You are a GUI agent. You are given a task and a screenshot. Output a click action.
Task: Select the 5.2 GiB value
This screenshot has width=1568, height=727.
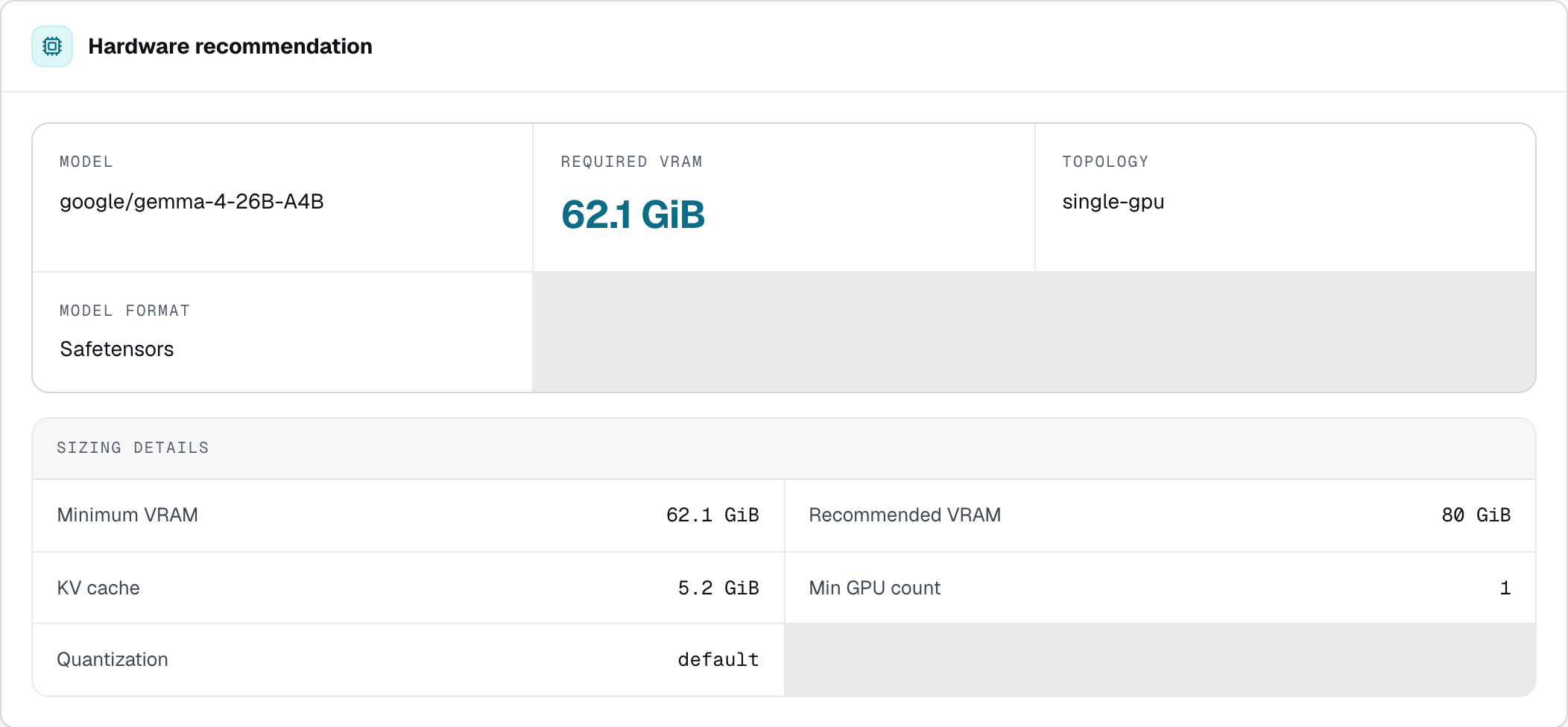[718, 588]
